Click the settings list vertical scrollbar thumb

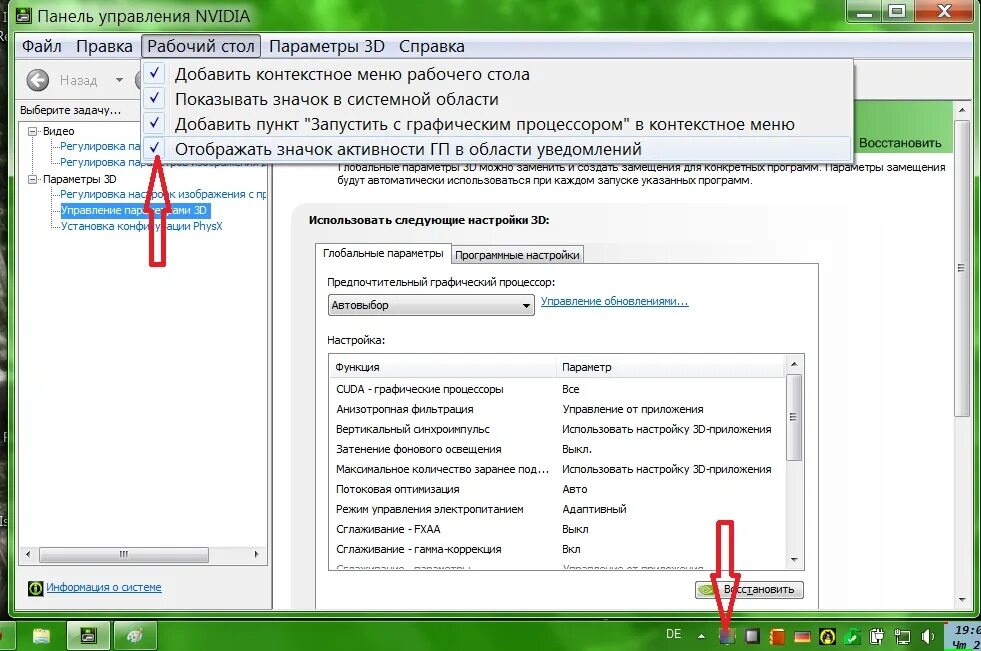coord(794,417)
